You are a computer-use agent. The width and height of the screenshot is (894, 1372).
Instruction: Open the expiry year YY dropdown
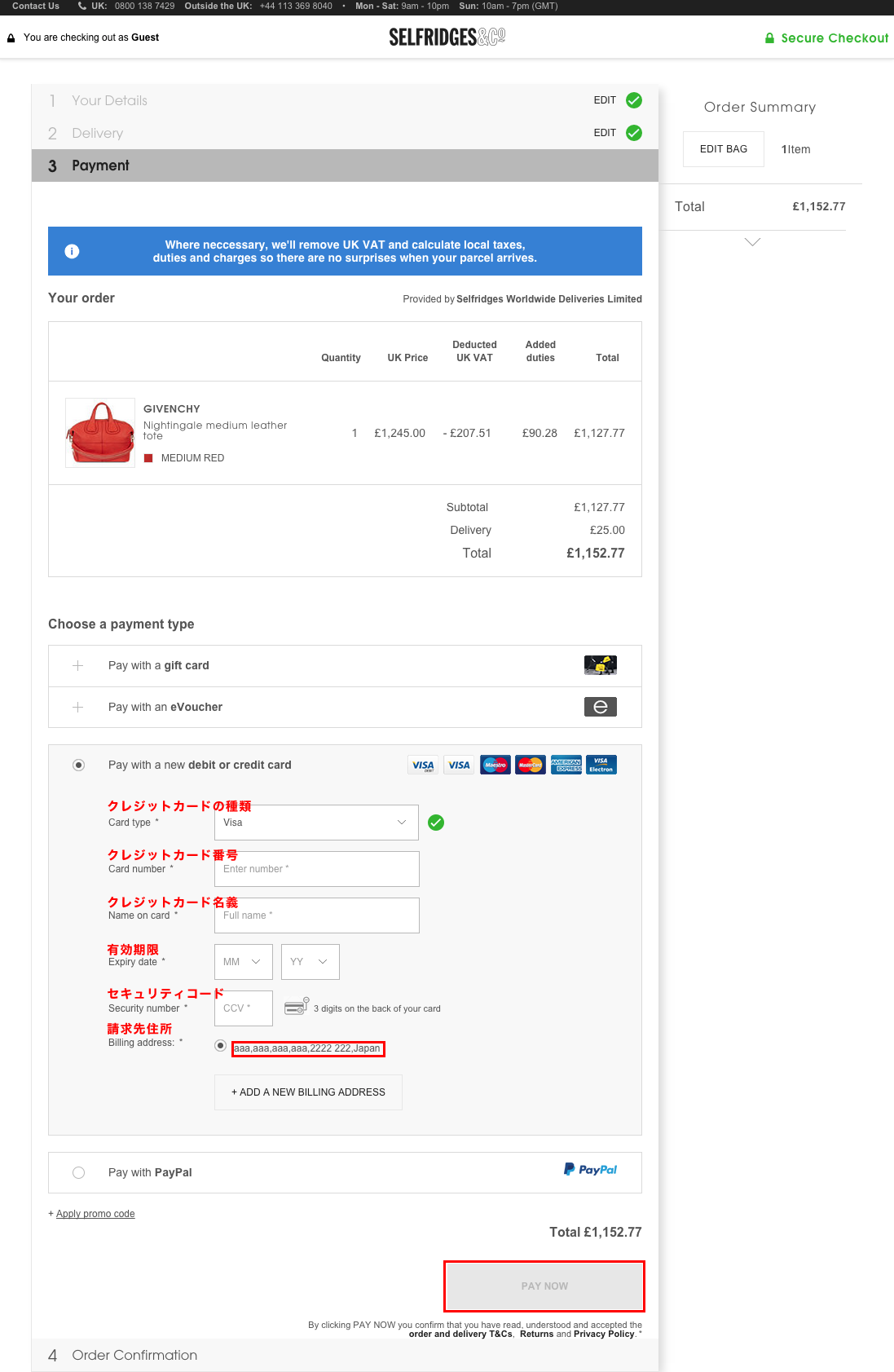(x=310, y=962)
